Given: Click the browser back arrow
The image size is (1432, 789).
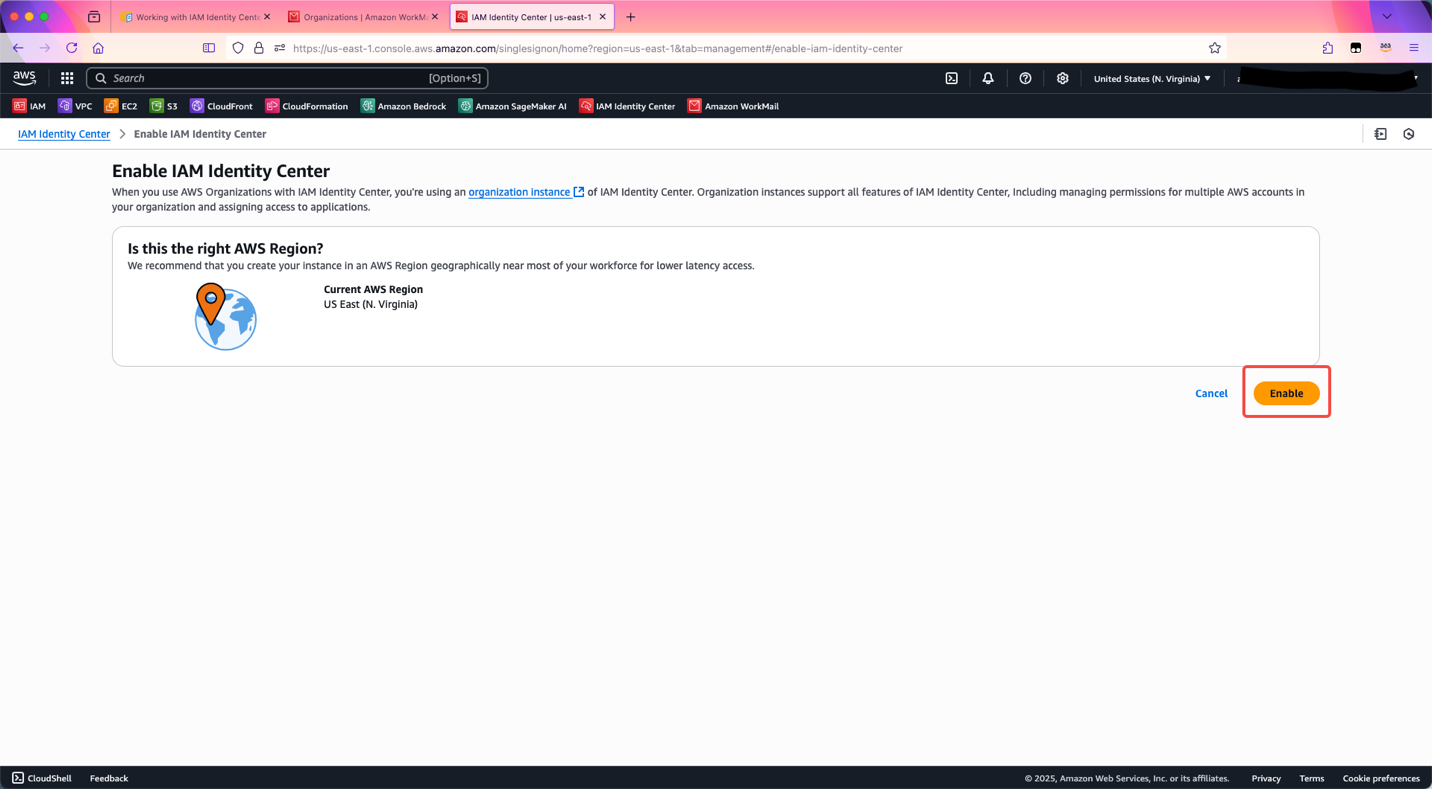Looking at the screenshot, I should click(x=18, y=48).
